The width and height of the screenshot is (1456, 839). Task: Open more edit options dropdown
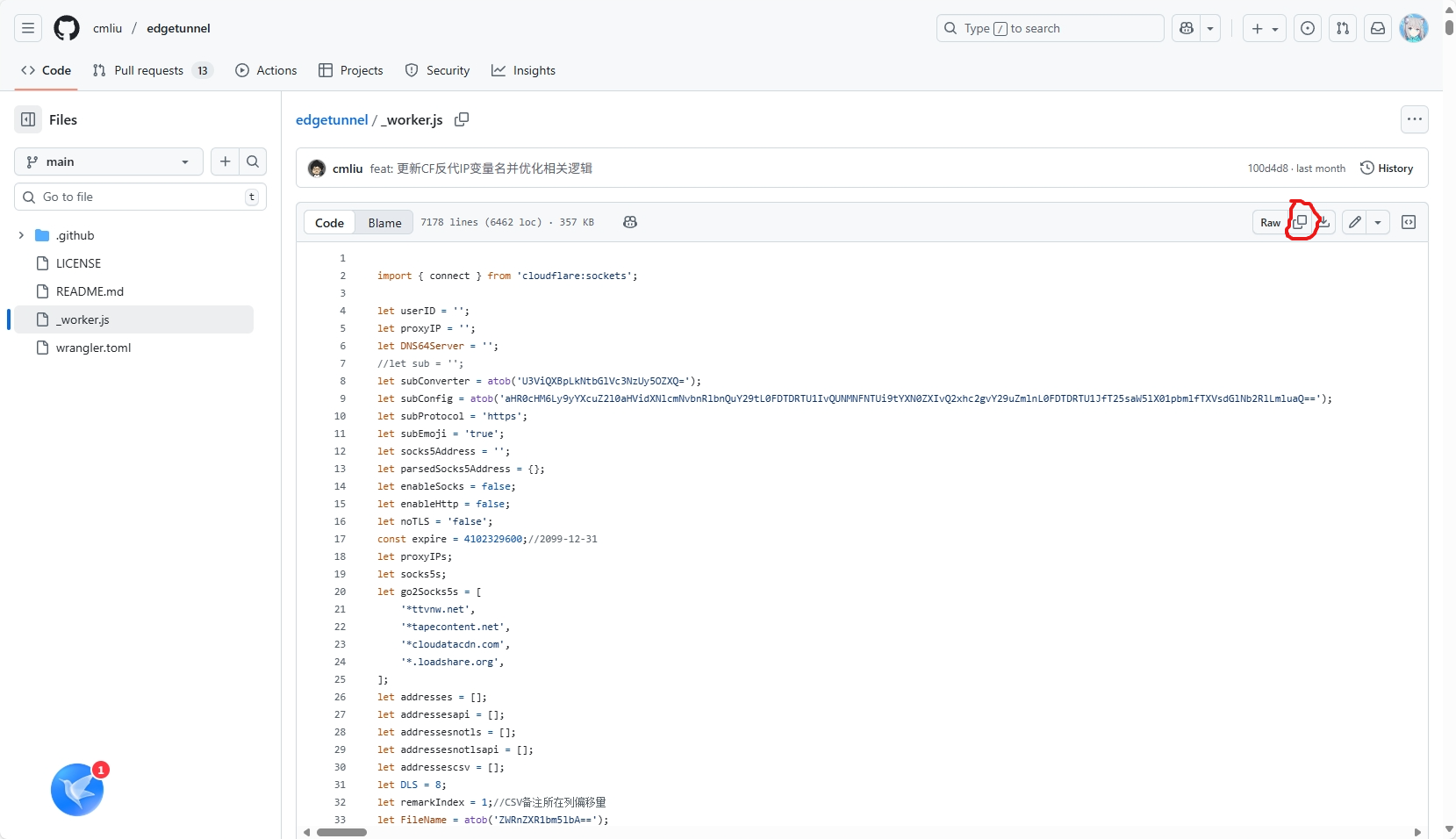(x=1378, y=222)
